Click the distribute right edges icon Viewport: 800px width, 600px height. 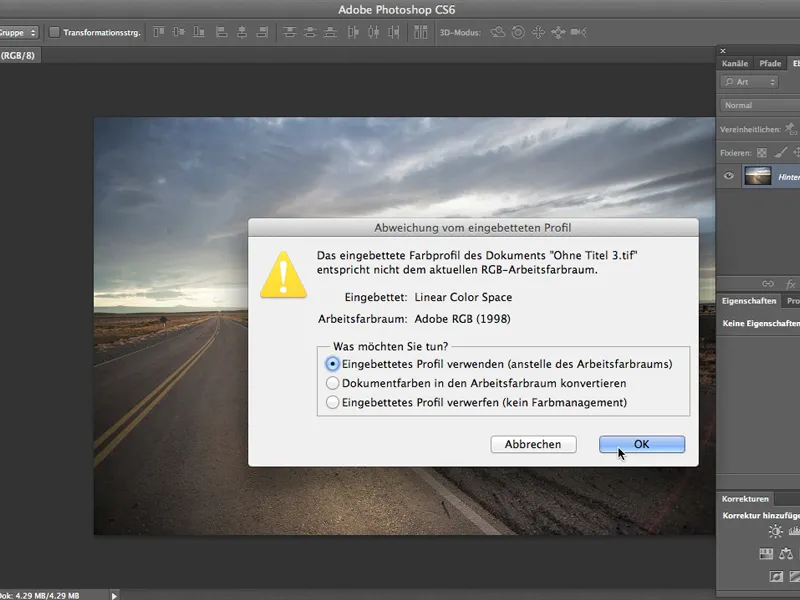click(x=394, y=32)
